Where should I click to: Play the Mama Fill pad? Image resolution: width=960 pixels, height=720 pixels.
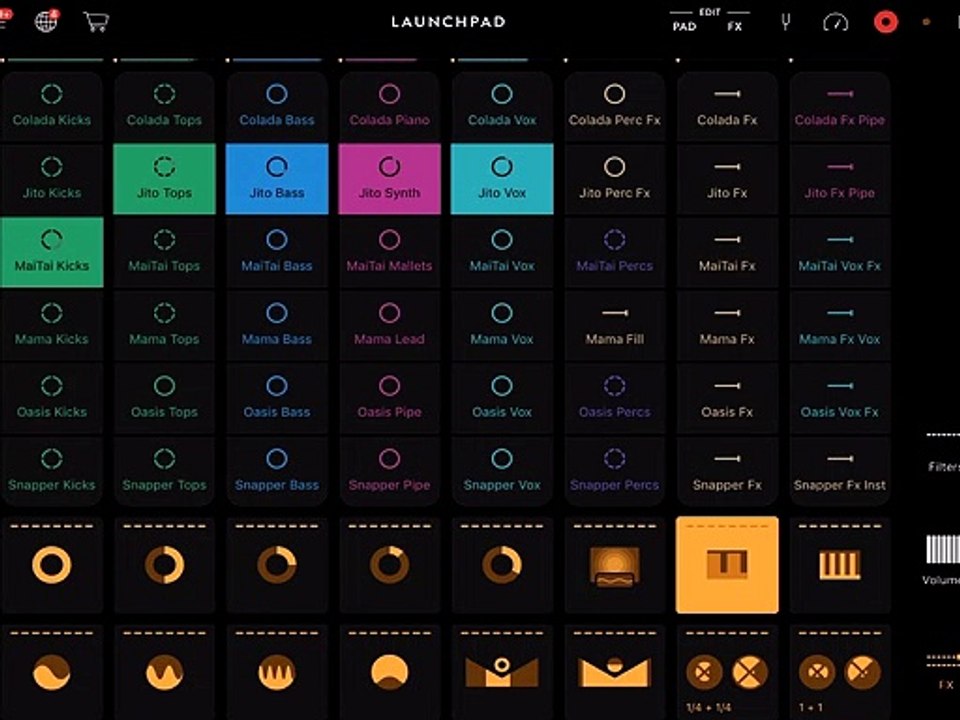(x=615, y=325)
